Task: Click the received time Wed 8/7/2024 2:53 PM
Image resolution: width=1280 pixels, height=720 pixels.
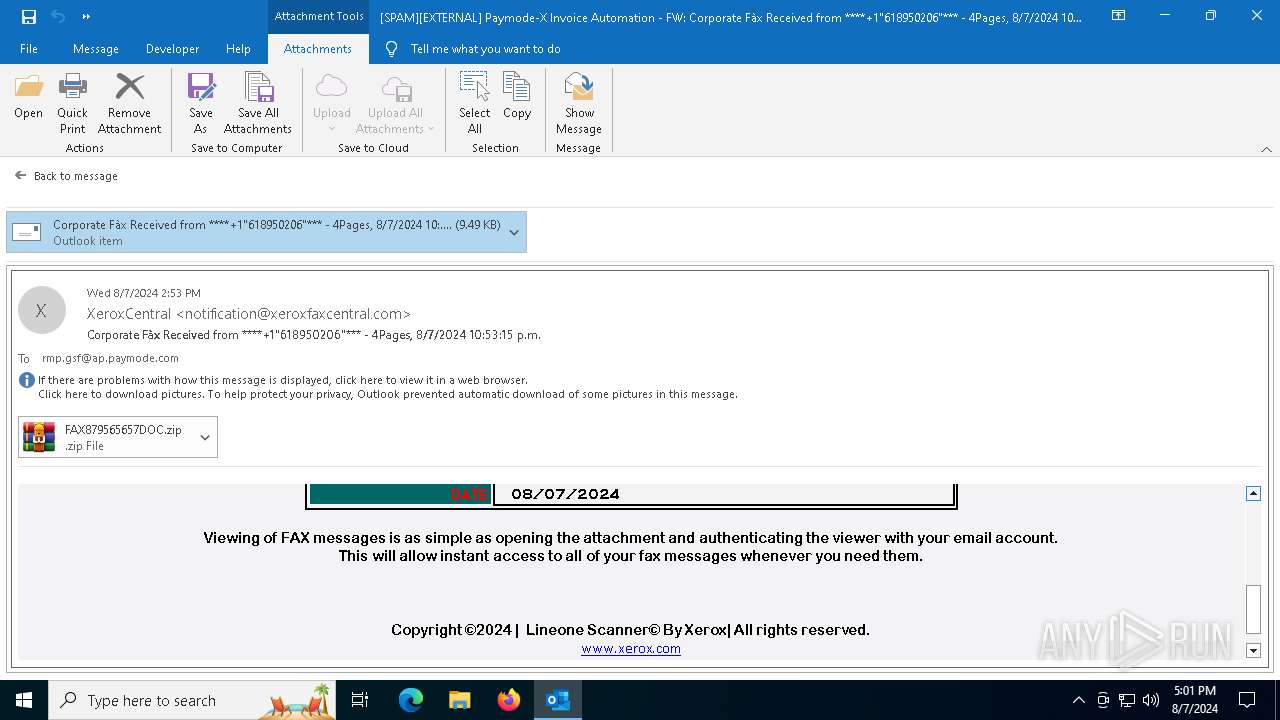Action: [x=144, y=293]
